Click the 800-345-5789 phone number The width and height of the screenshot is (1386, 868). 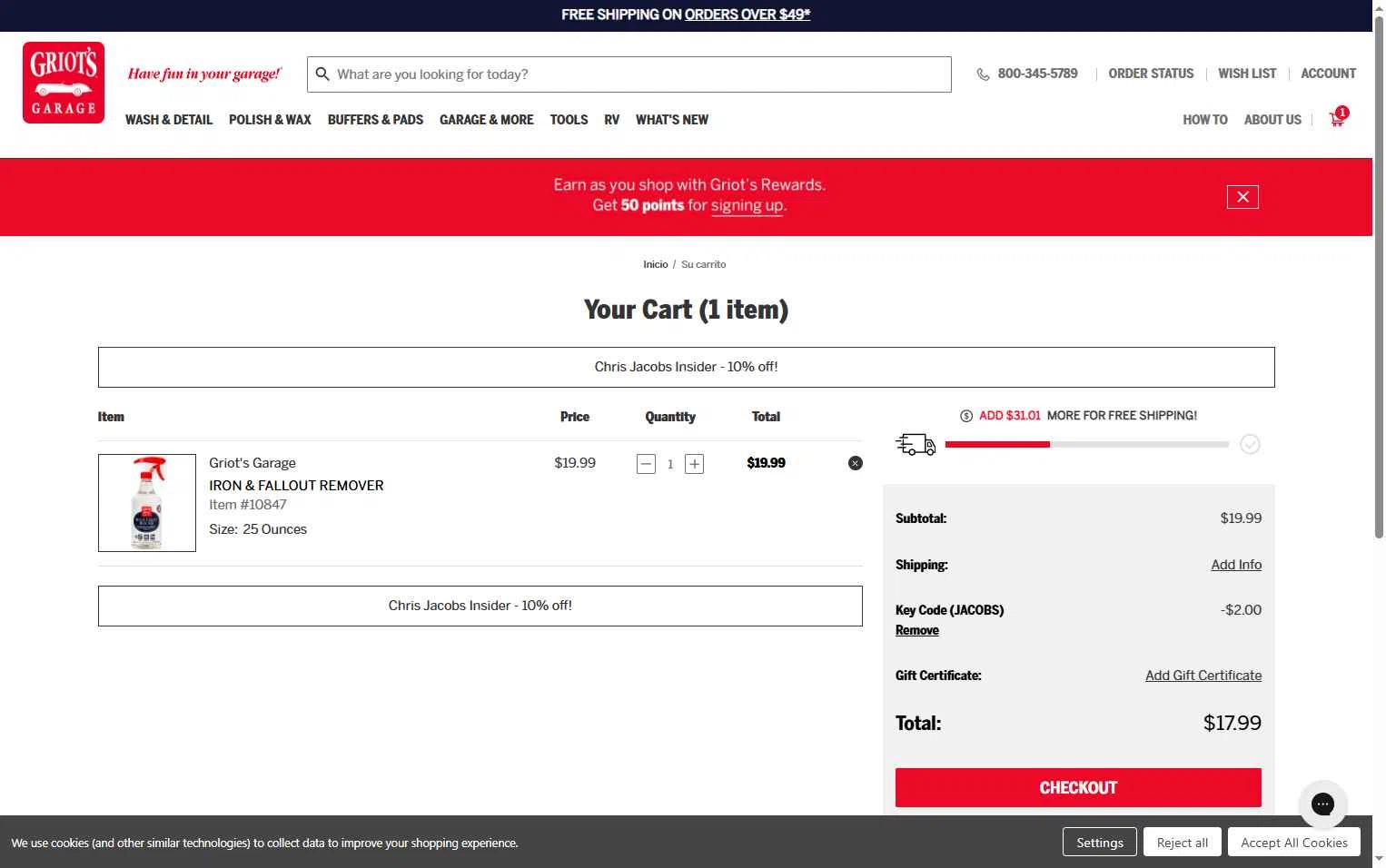click(1037, 74)
